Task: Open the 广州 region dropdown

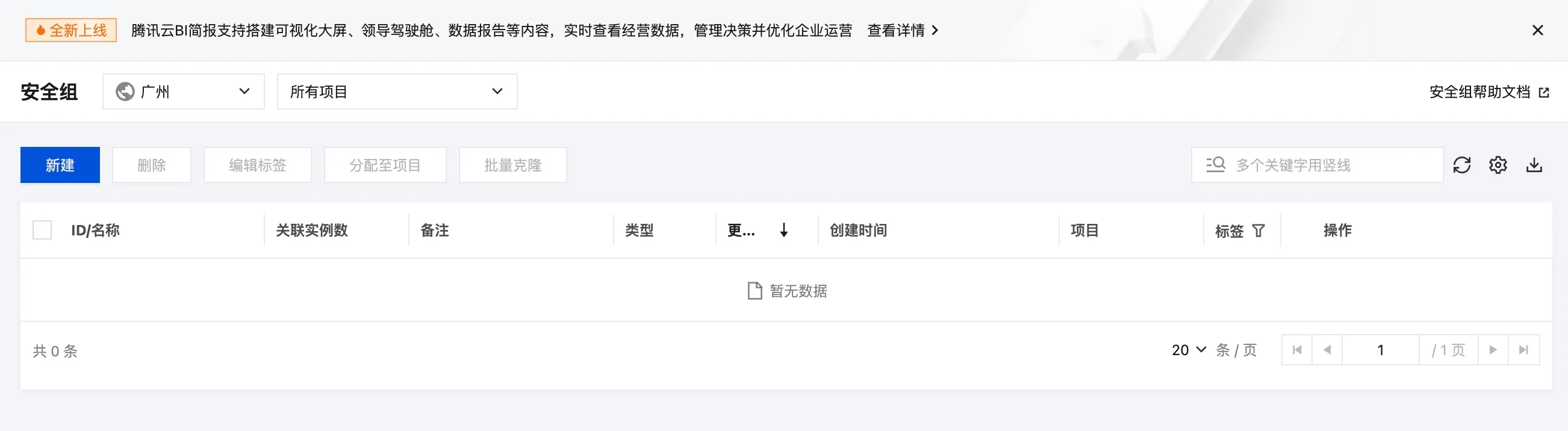Action: [182, 91]
